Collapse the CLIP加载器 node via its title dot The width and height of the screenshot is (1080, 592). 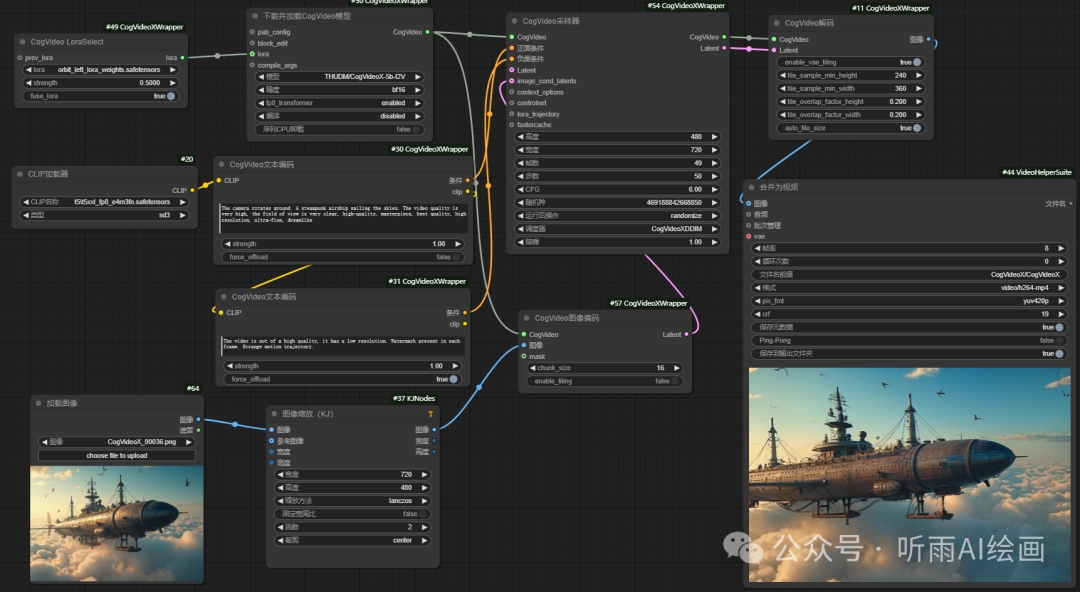pos(20,174)
